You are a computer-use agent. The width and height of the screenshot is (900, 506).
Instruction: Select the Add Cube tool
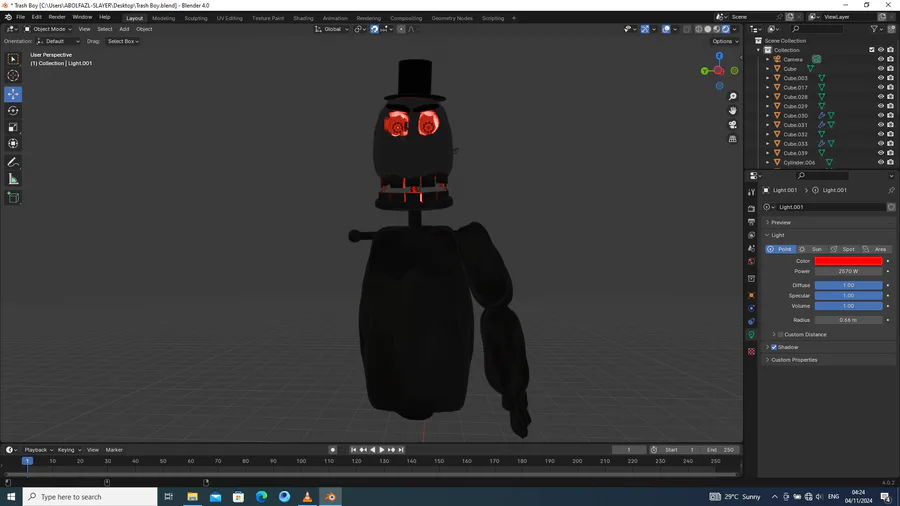tap(13, 198)
